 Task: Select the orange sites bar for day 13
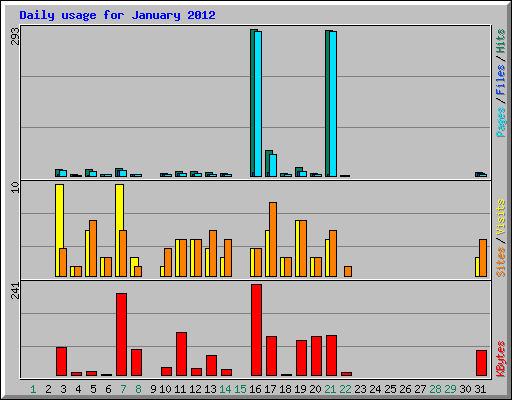pos(213,253)
